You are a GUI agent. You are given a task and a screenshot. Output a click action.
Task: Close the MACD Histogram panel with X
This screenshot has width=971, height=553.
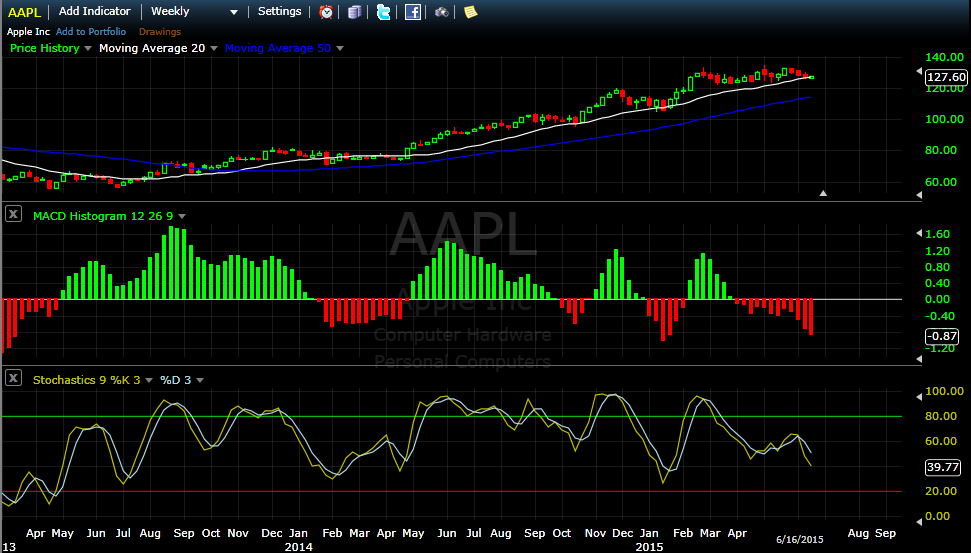(13, 214)
